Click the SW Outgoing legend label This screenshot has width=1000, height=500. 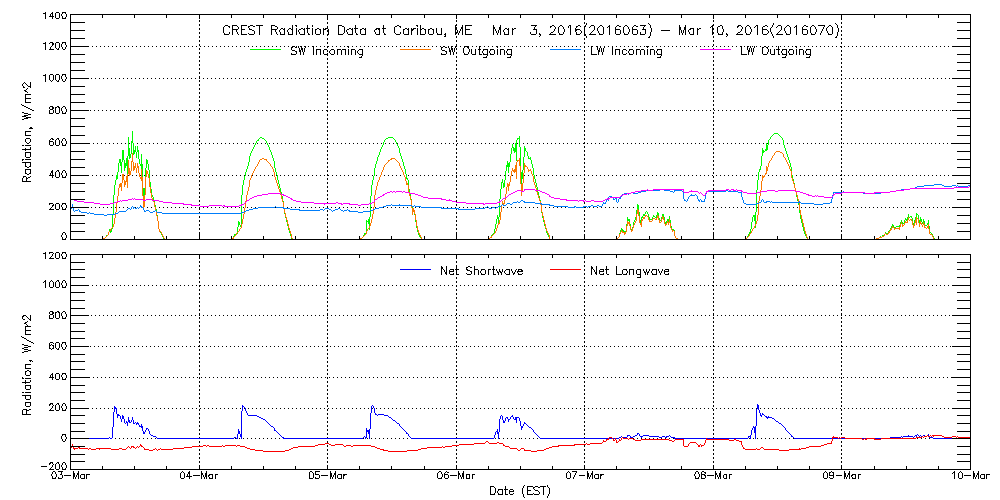[x=476, y=52]
